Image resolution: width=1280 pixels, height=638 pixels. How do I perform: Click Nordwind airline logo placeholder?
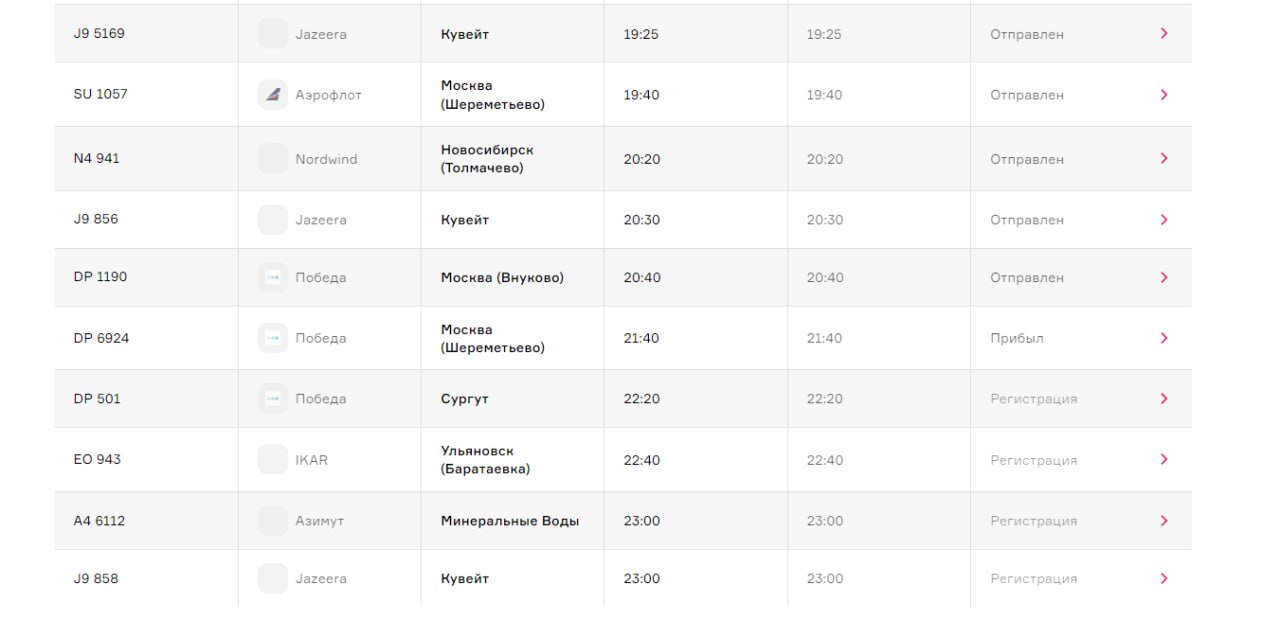pyautogui.click(x=272, y=159)
